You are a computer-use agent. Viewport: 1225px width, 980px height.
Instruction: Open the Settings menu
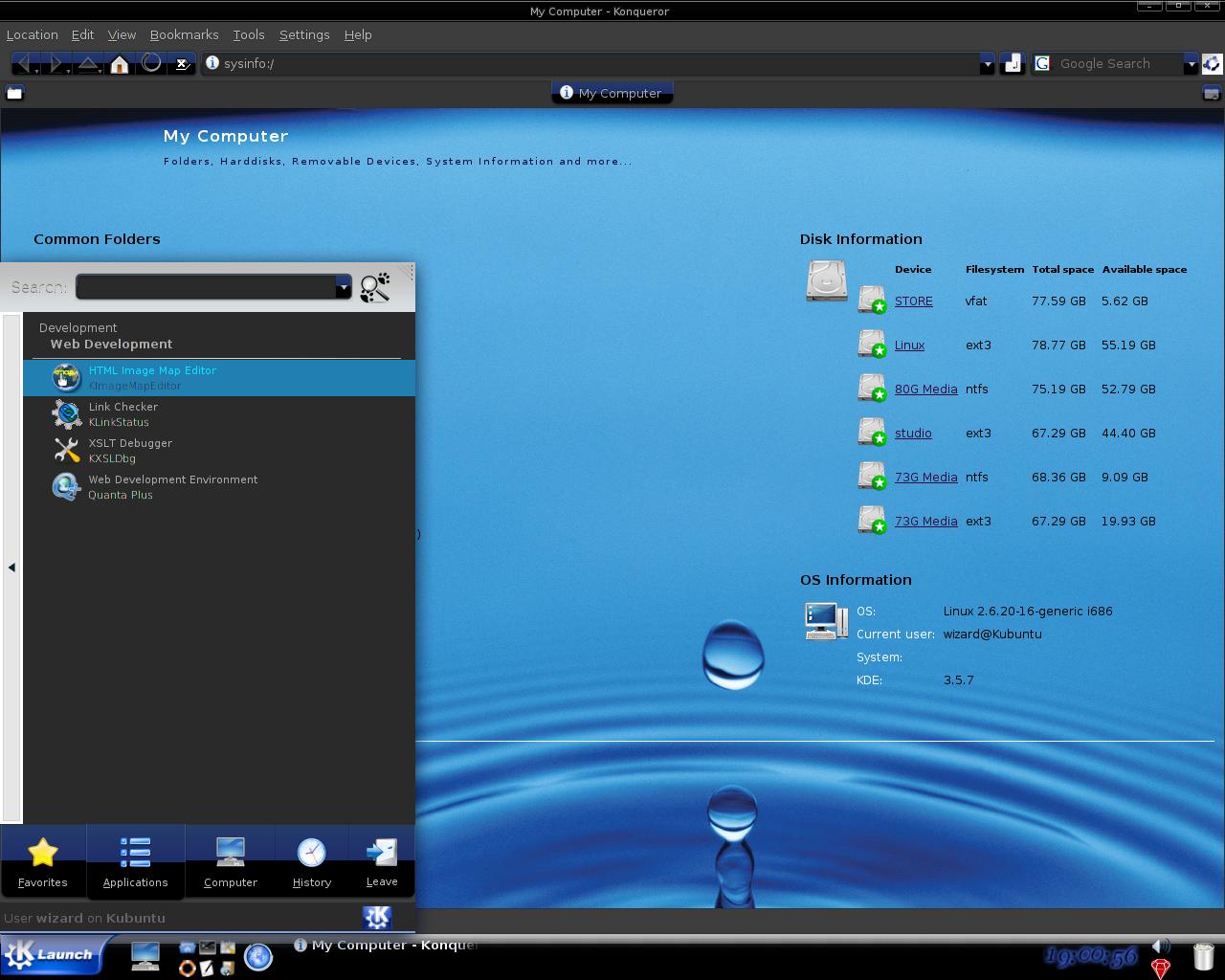pos(304,34)
